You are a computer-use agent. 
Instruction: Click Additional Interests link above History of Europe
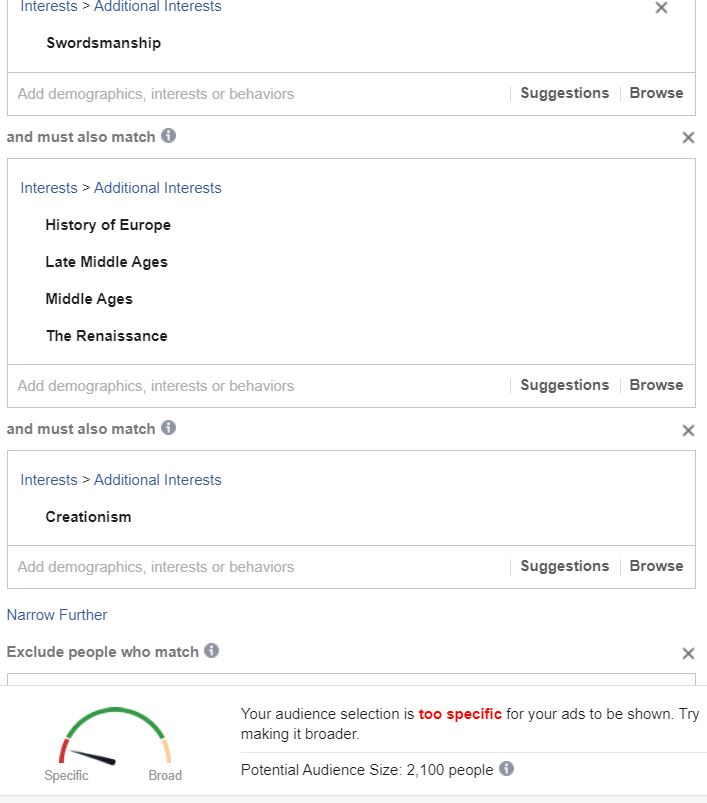click(x=158, y=188)
